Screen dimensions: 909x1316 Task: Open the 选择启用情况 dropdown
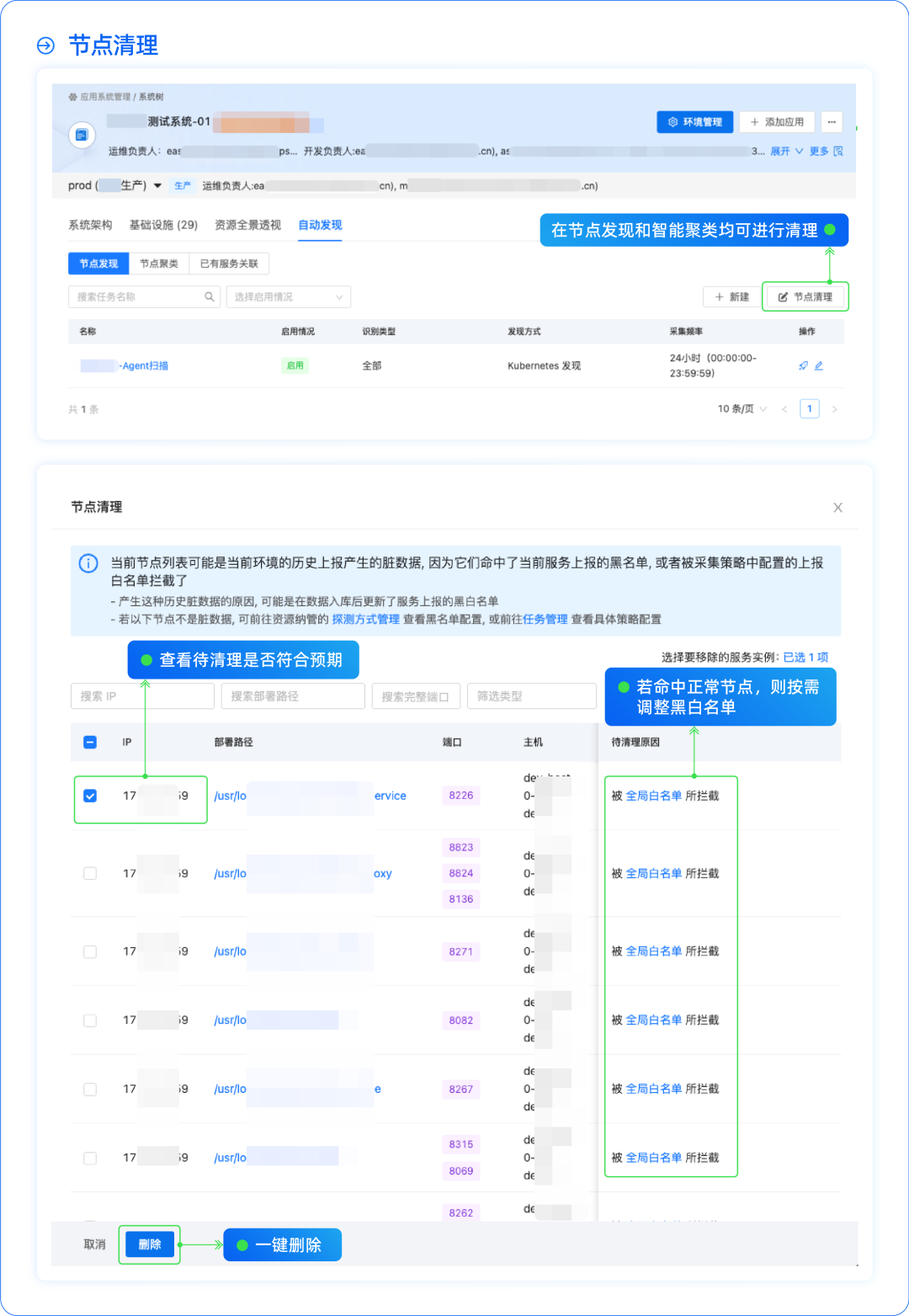(x=288, y=296)
